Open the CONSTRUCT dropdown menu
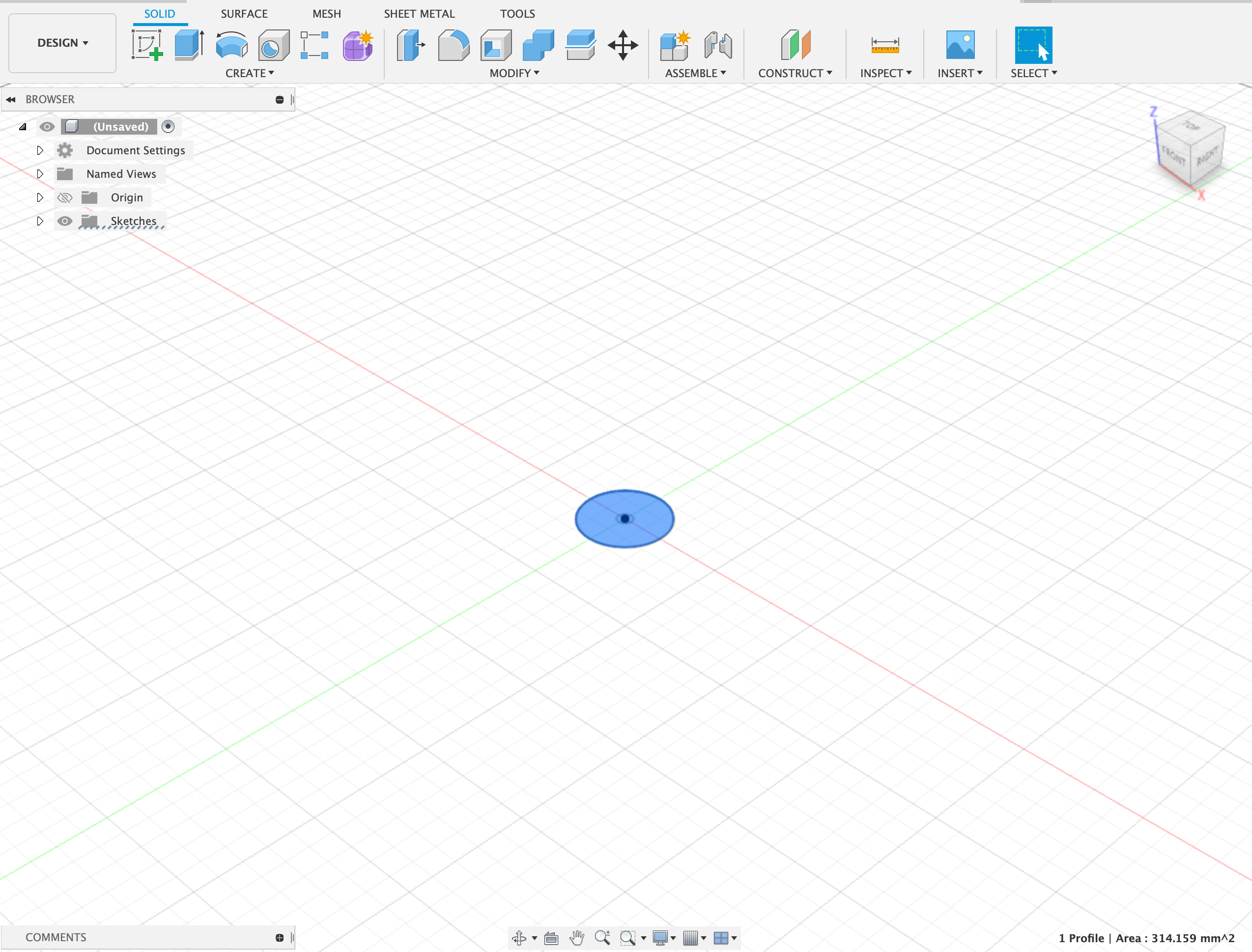This screenshot has height=952, width=1252. (795, 73)
